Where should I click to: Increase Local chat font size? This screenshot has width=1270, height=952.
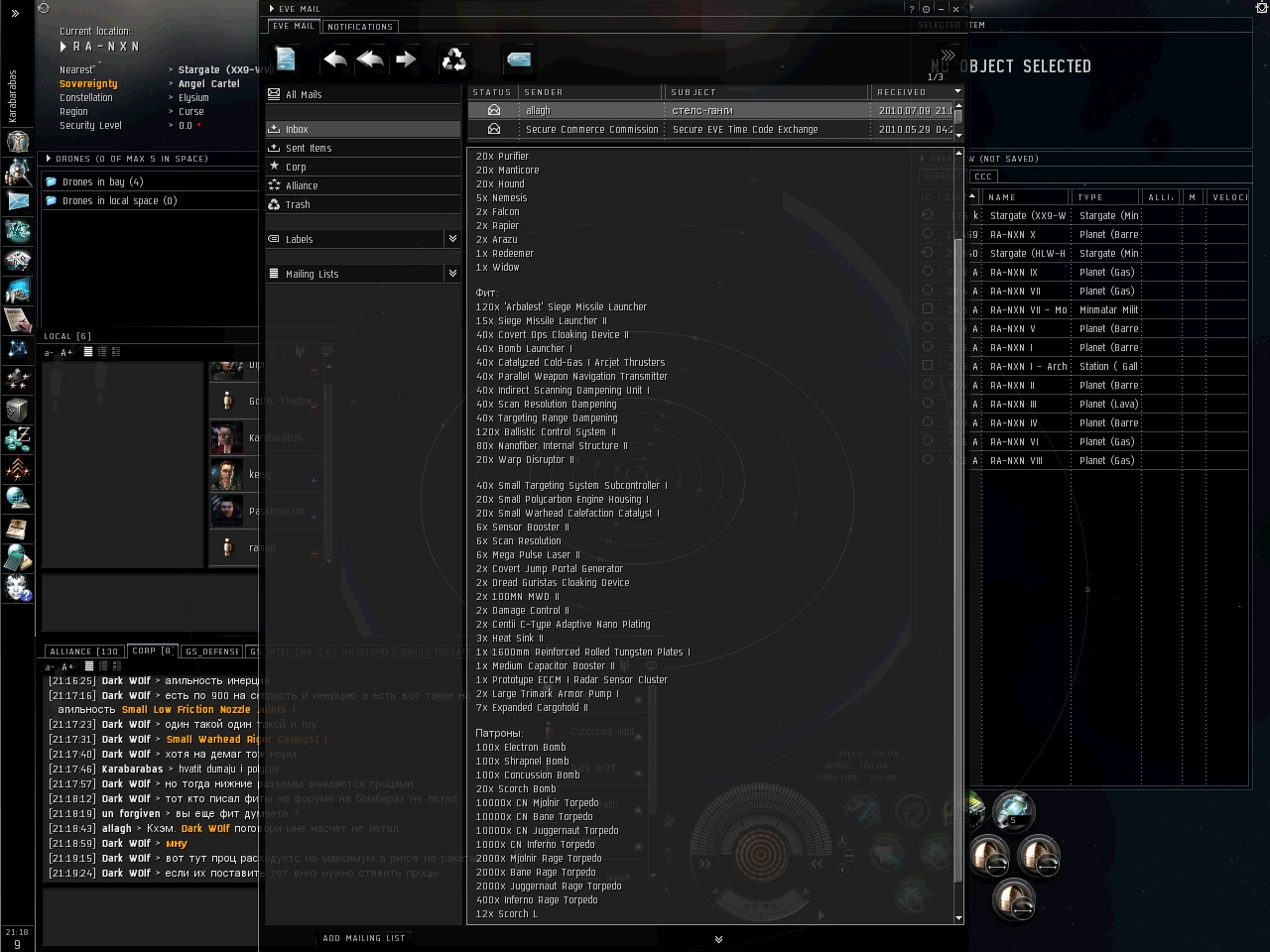coord(66,352)
